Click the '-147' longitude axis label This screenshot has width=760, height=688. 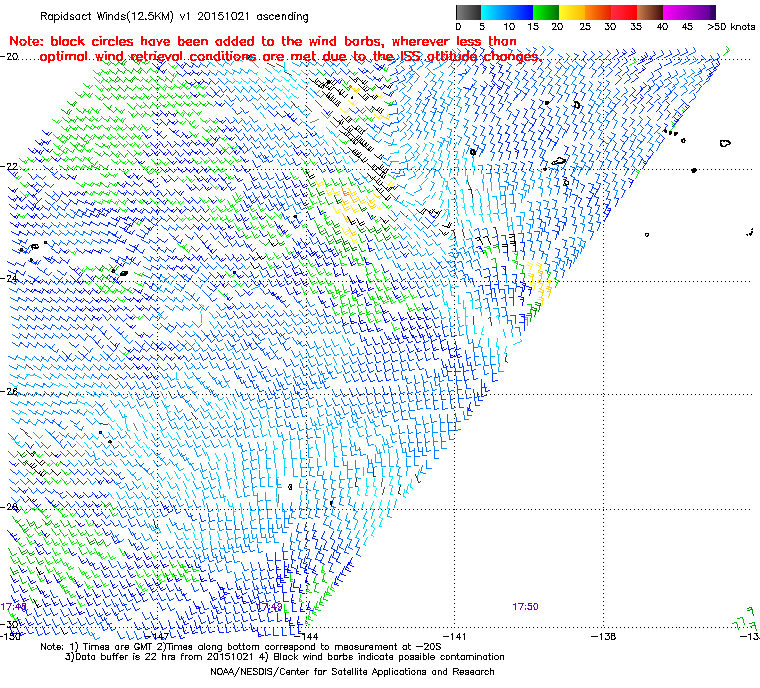[x=158, y=637]
